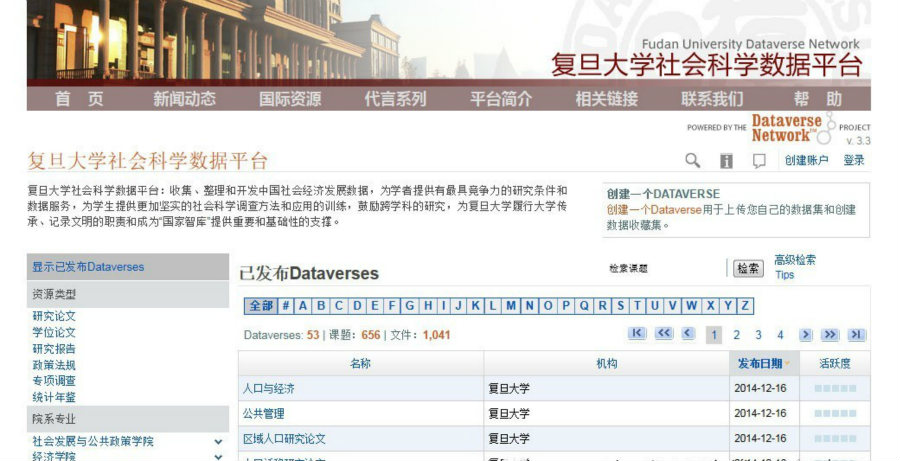Filter by 研究论文 resource type
This screenshot has height=461, width=900.
54,316
